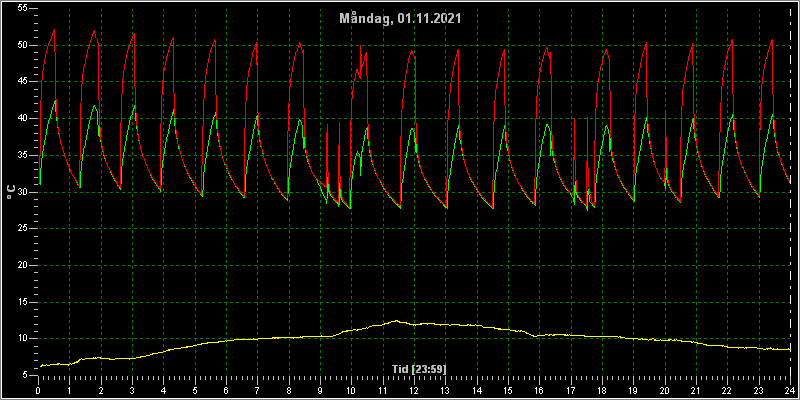Click the °C axis unit label

pos(11,192)
